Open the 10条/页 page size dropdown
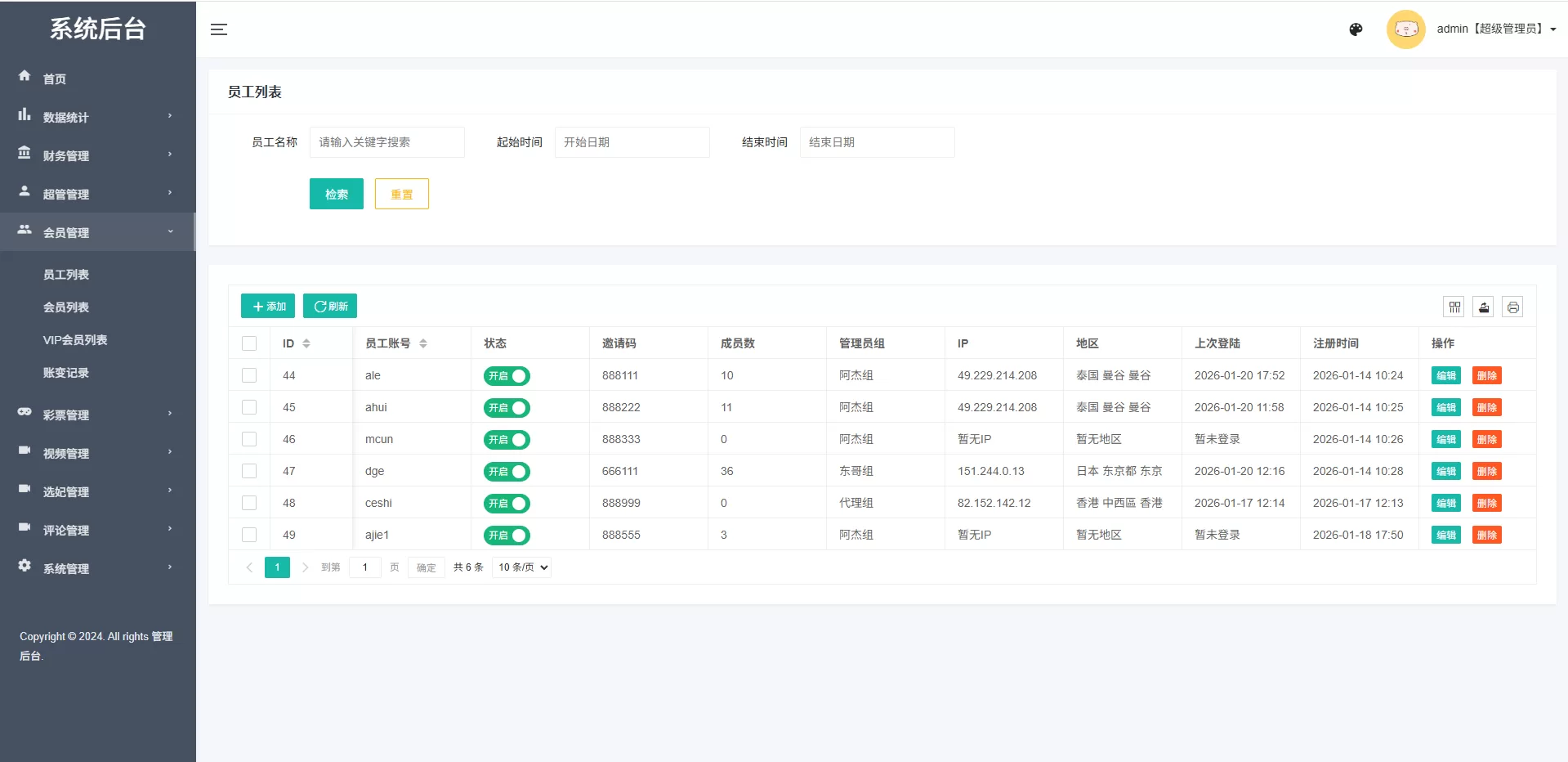The width and height of the screenshot is (1568, 762). (520, 567)
